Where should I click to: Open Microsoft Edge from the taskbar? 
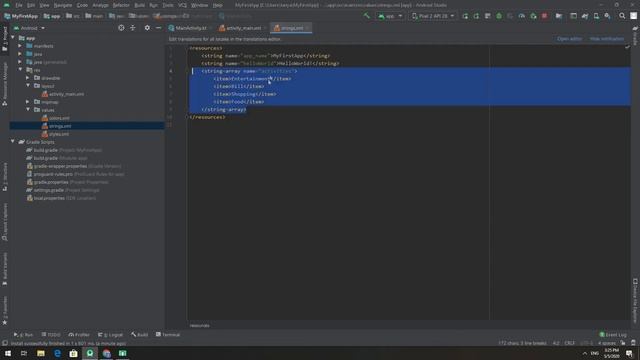pos(57,353)
